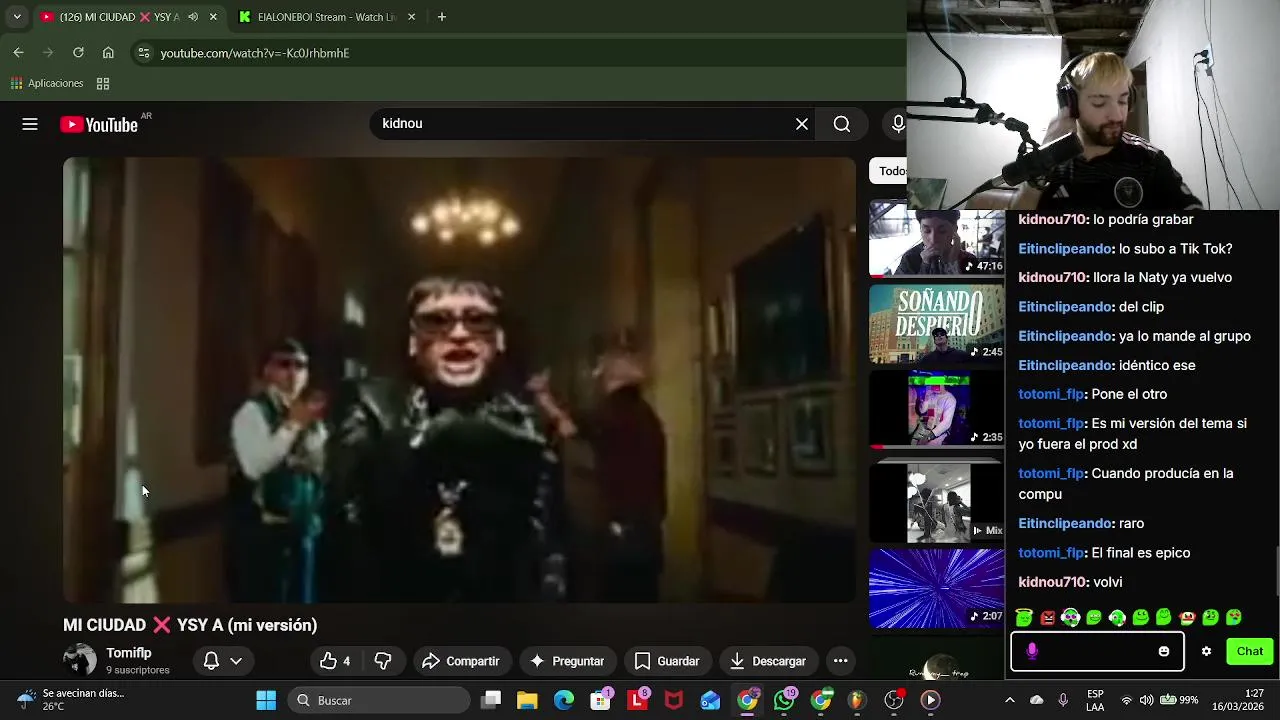Viewport: 1280px width, 720px height.
Task: Open Task View on taskbar
Action: [491, 700]
